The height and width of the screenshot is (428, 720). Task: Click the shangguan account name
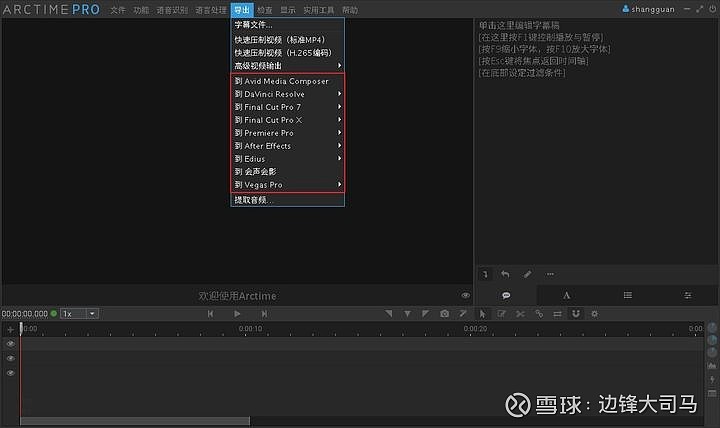click(653, 9)
